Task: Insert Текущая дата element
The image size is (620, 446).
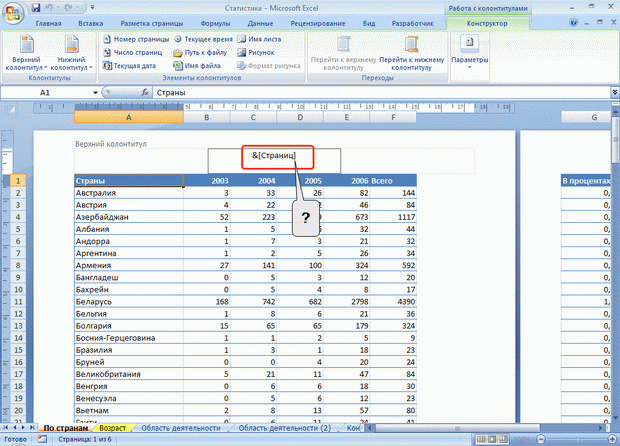Action: coord(129,66)
